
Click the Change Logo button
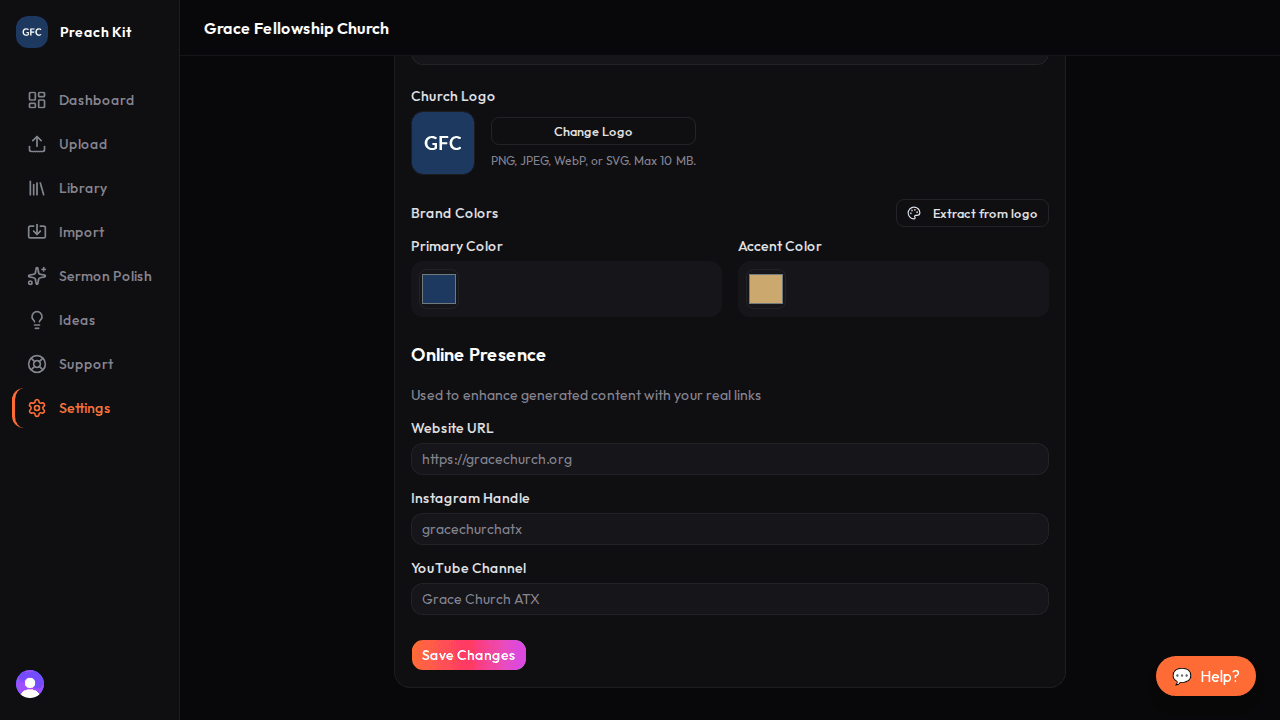tap(593, 131)
